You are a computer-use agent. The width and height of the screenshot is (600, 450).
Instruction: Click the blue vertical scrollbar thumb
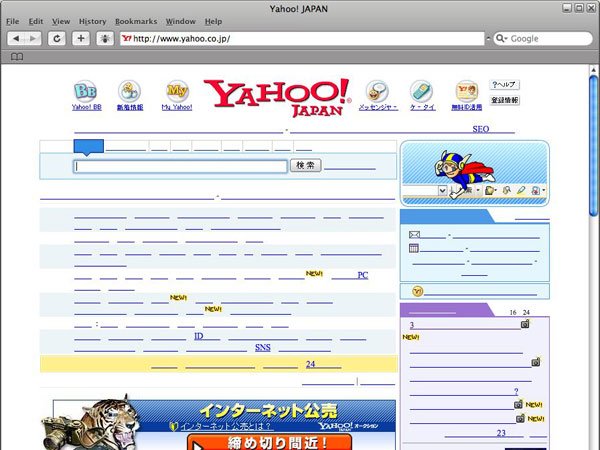click(x=593, y=147)
